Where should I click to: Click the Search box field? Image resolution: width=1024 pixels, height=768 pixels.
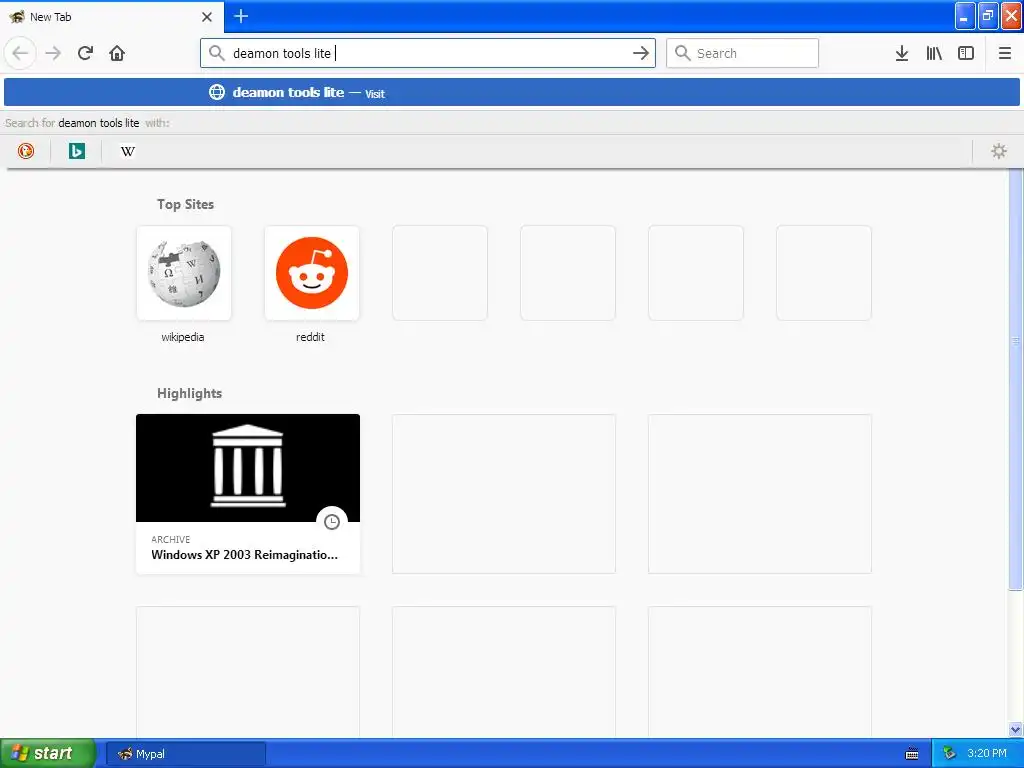pos(742,53)
